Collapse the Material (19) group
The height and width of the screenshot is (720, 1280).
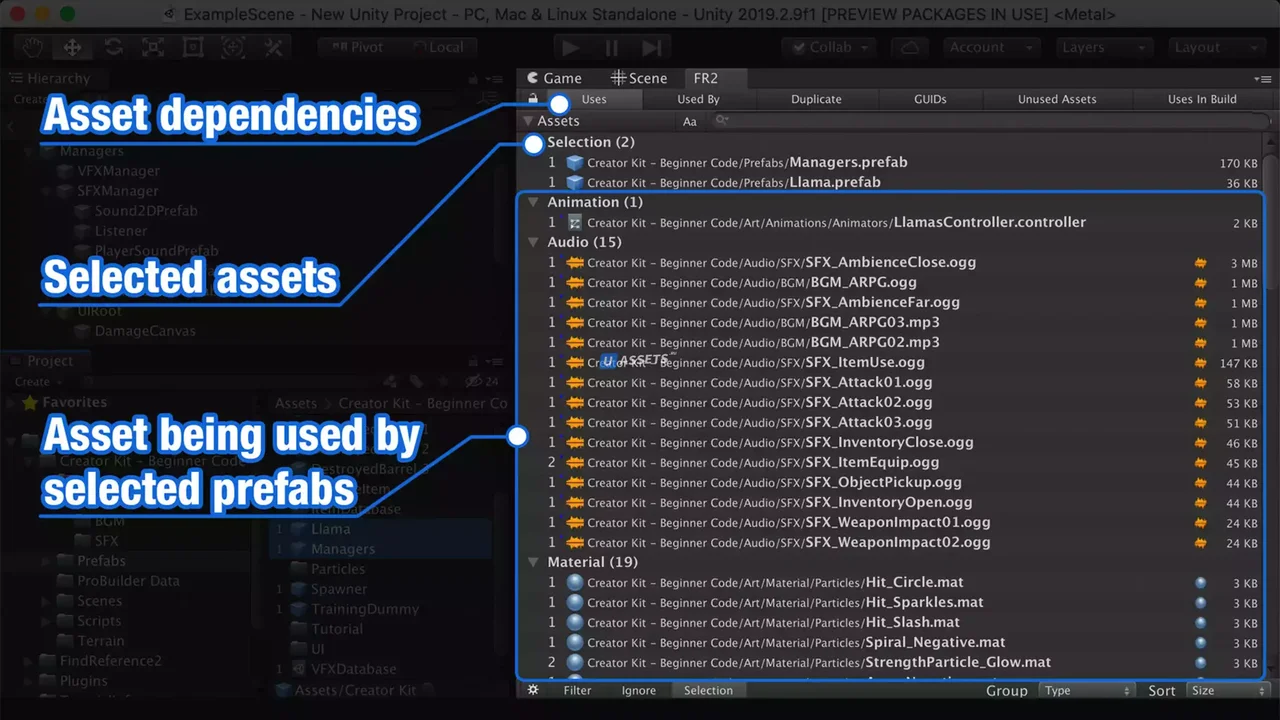534,562
